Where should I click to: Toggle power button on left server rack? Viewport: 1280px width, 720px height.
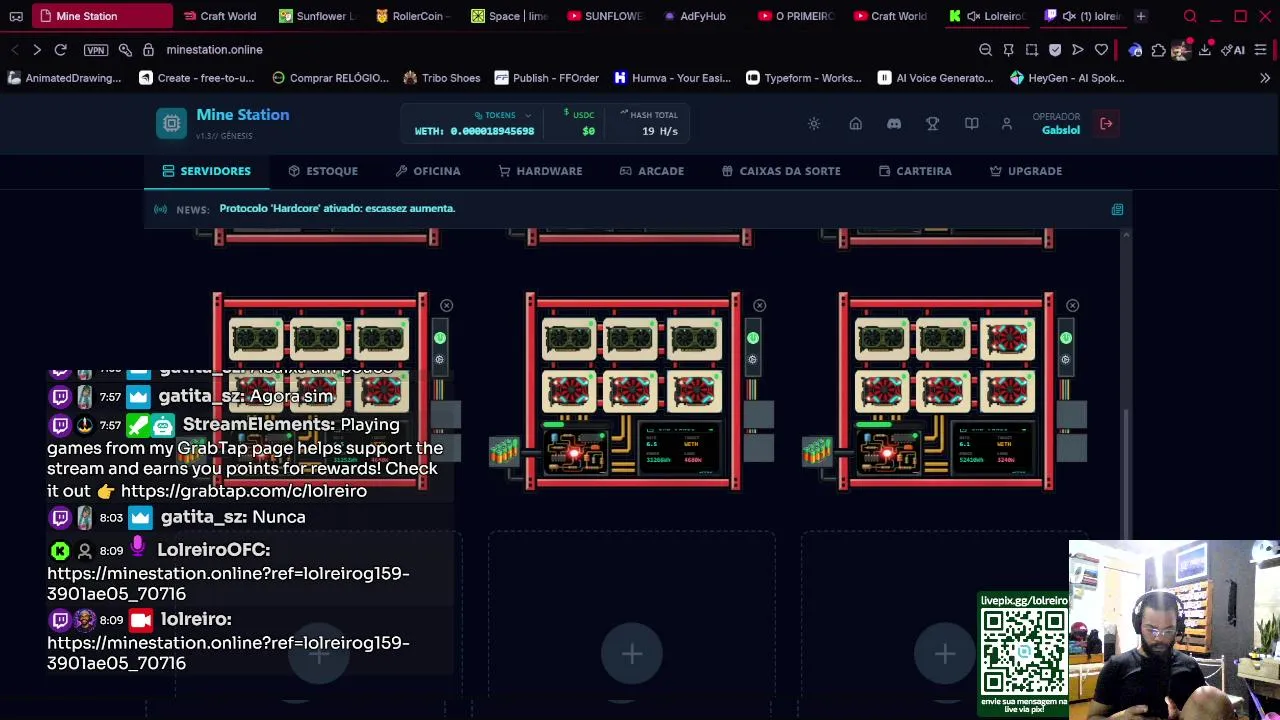point(439,338)
